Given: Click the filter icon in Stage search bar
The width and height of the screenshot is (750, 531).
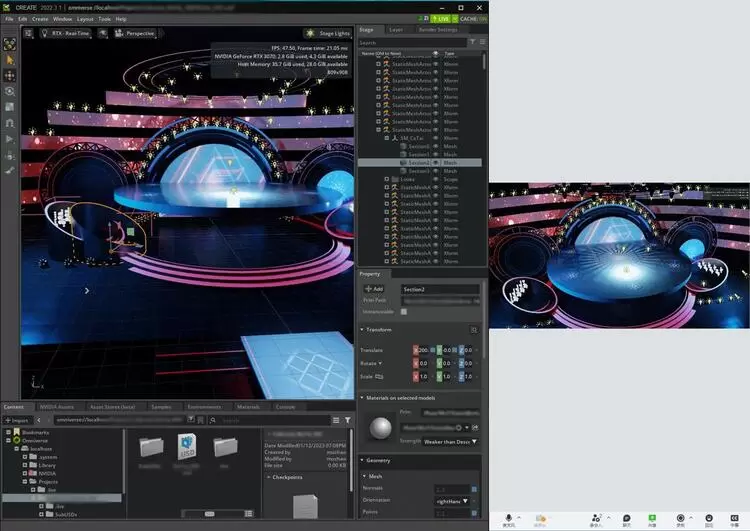Looking at the screenshot, I should pyautogui.click(x=473, y=42).
